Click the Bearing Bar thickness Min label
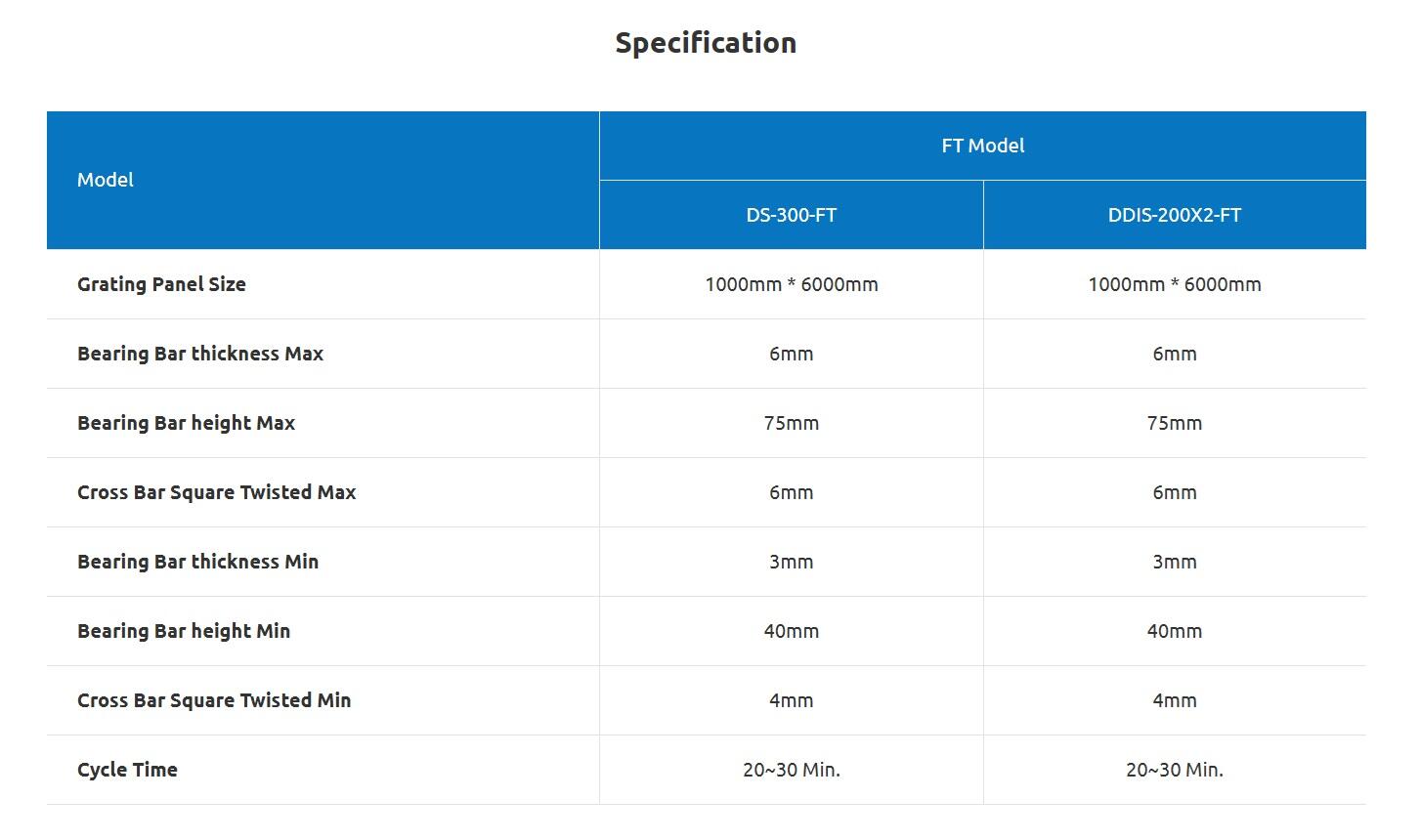1420x840 pixels. coord(197,562)
